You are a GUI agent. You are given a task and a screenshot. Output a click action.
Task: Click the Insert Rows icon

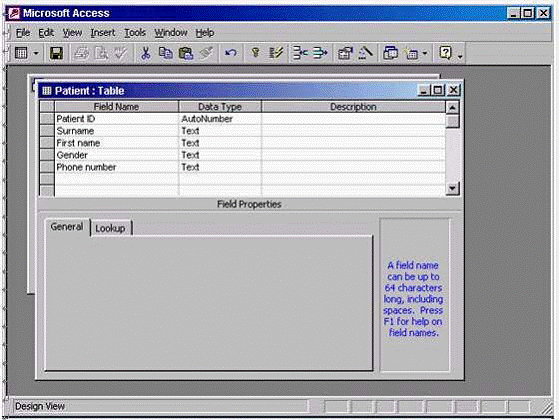(x=300, y=53)
